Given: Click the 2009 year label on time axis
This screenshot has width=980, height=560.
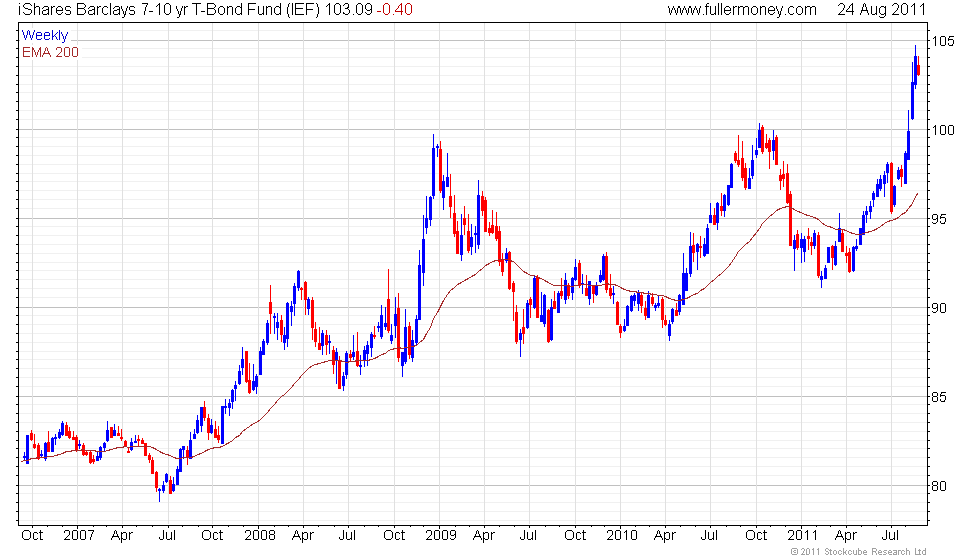Looking at the screenshot, I should [441, 536].
